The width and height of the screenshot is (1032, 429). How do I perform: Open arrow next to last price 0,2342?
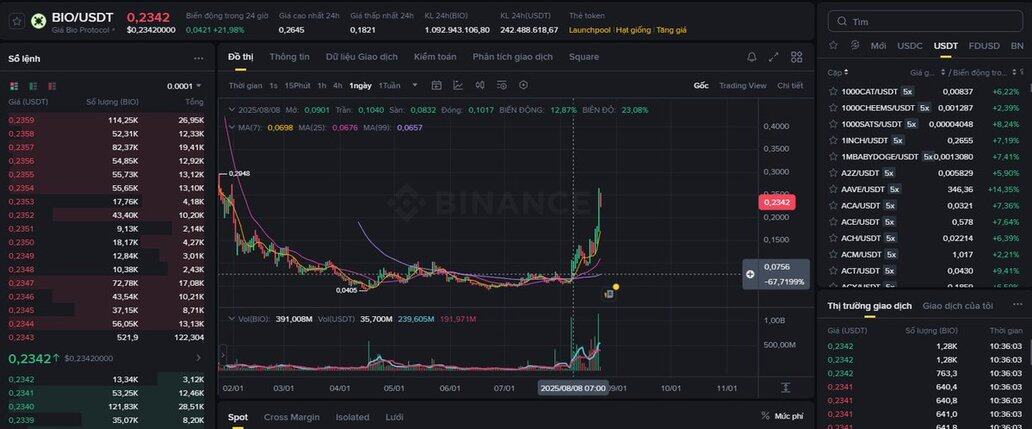coord(199,358)
